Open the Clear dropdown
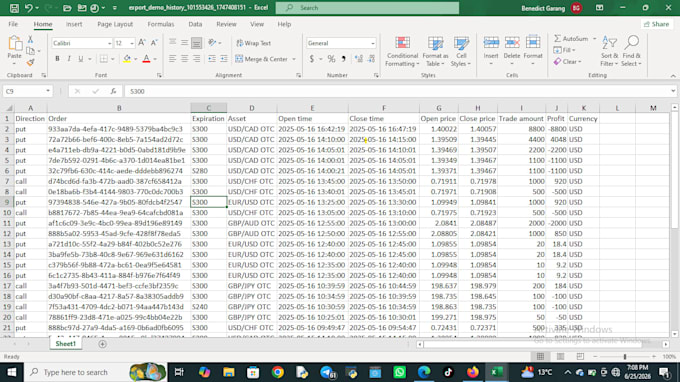This screenshot has height=382, width=680. [567, 62]
